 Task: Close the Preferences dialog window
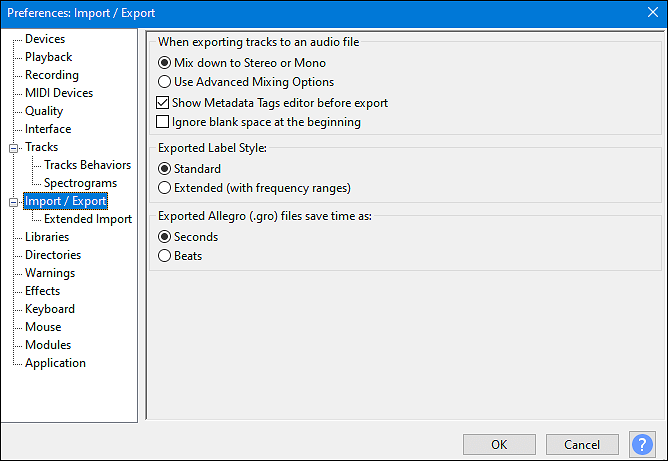(651, 12)
